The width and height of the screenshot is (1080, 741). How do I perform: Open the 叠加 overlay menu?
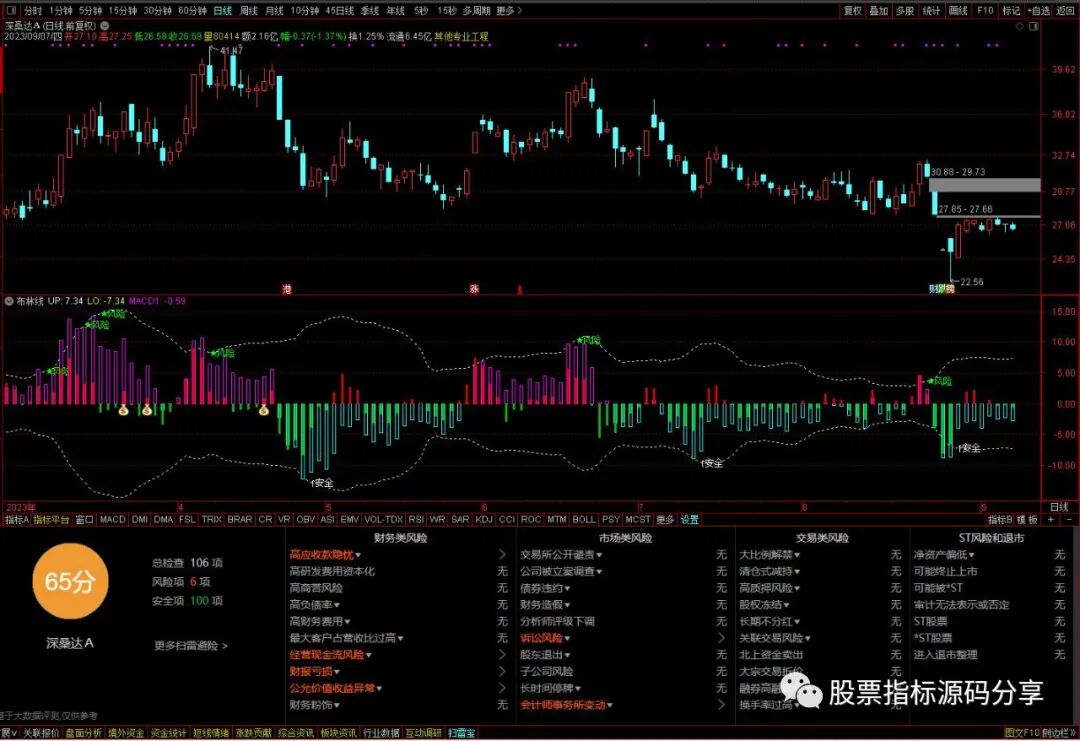pyautogui.click(x=878, y=10)
